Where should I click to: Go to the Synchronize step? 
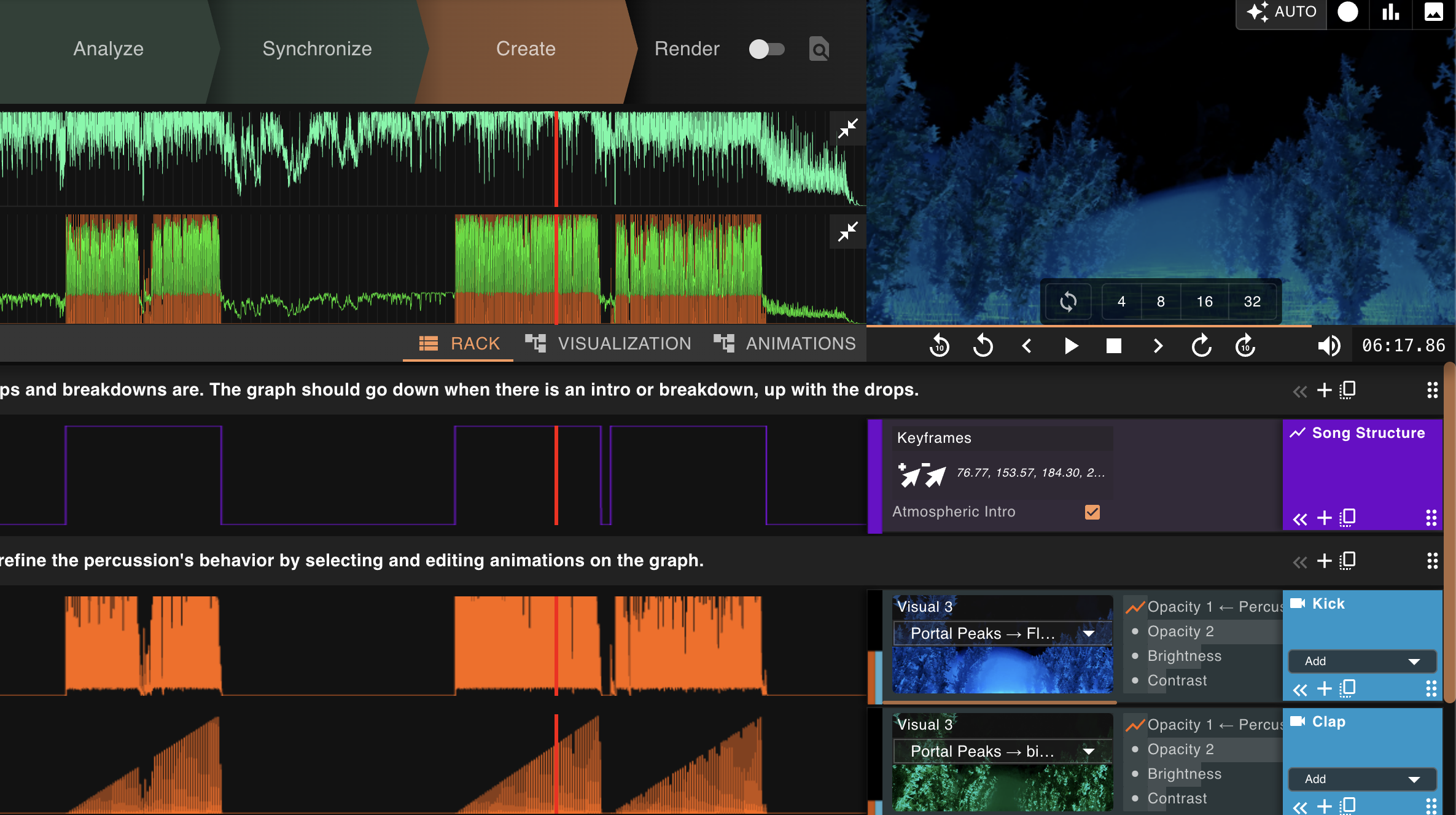coord(317,49)
